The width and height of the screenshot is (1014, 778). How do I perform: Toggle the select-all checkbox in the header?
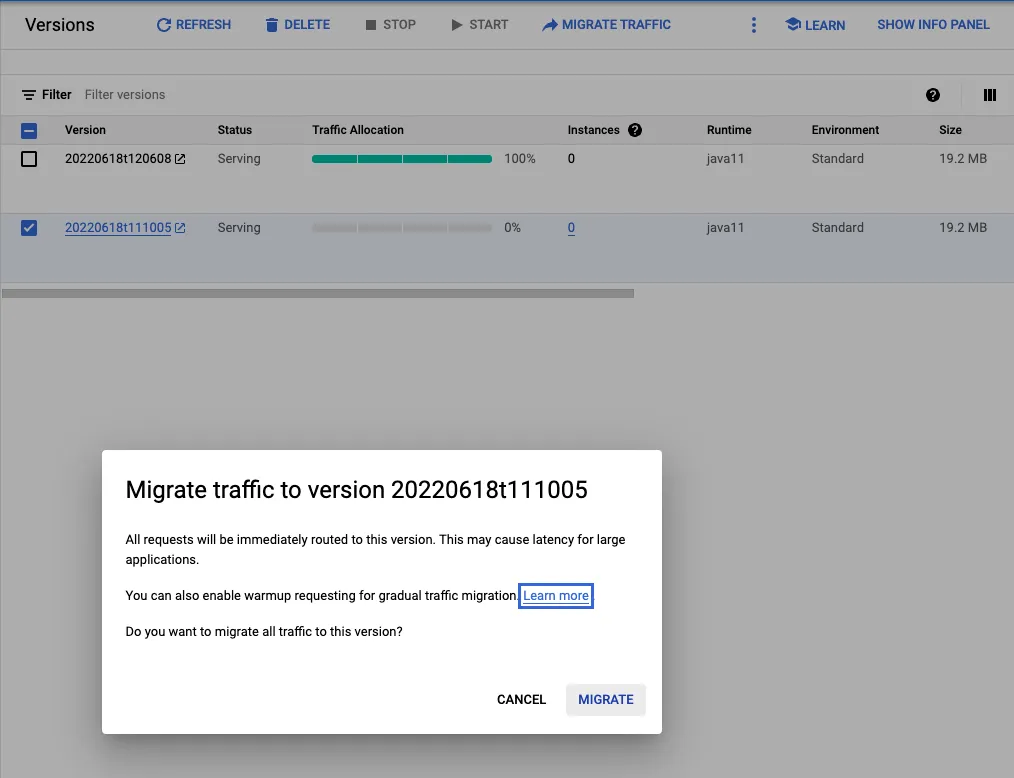pyautogui.click(x=29, y=130)
